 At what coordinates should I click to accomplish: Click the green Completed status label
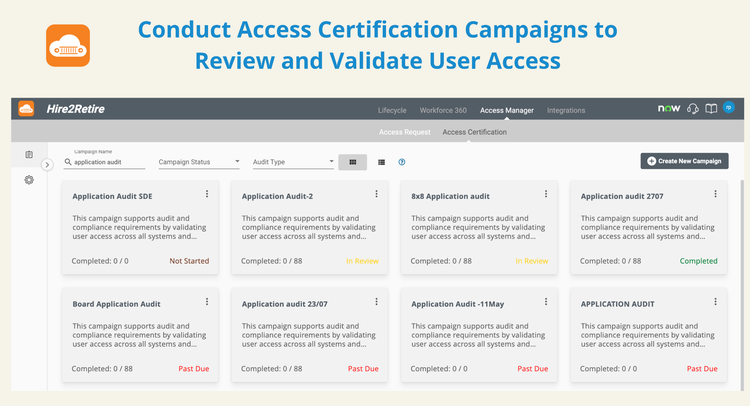pyautogui.click(x=698, y=261)
